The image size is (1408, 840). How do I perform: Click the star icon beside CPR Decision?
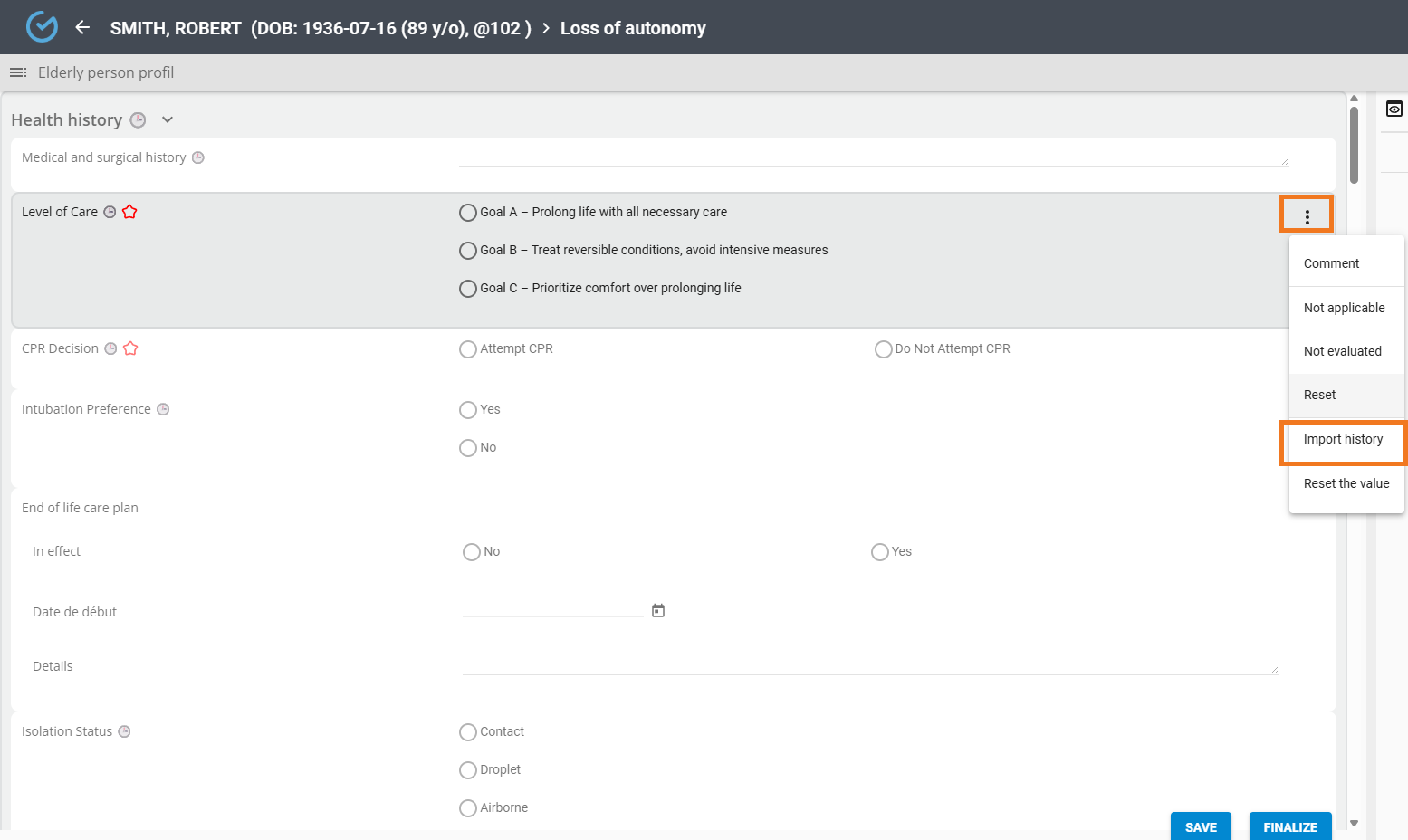click(130, 348)
